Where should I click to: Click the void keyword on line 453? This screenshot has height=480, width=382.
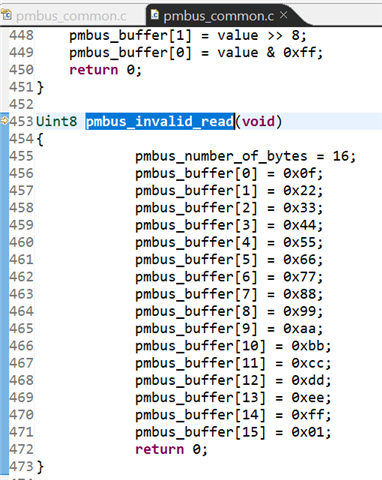[x=258, y=121]
